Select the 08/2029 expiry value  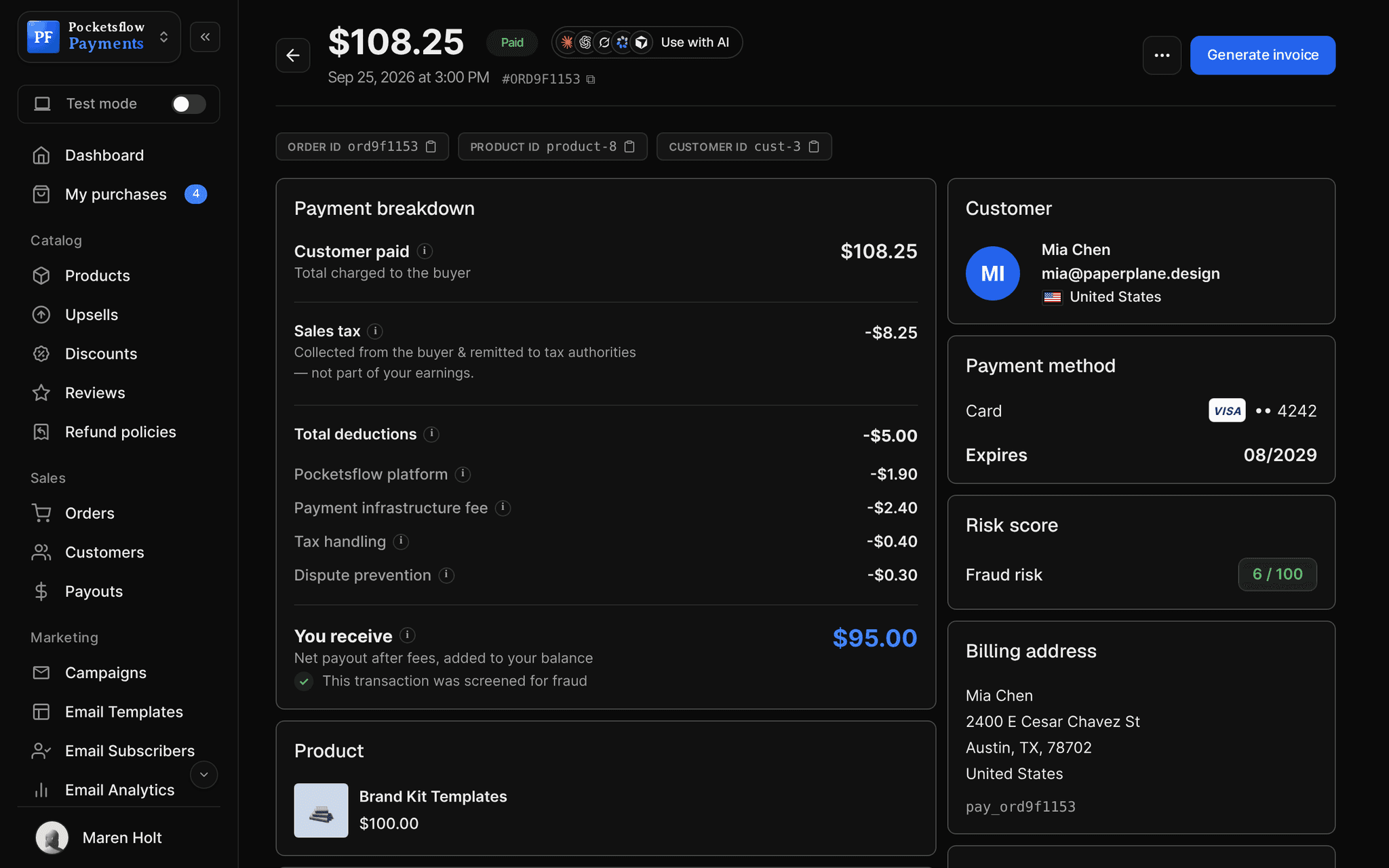[1280, 455]
